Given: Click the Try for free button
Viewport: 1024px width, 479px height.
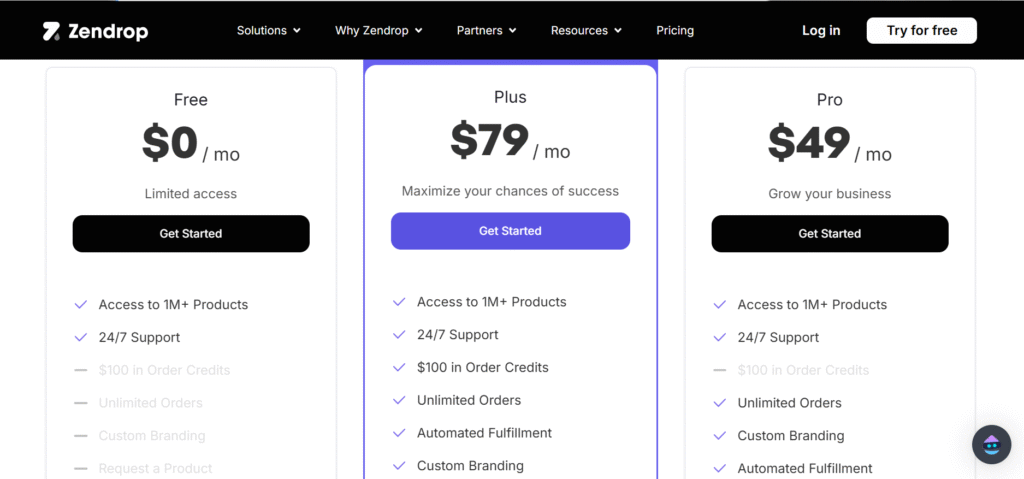Looking at the screenshot, I should pos(921,31).
